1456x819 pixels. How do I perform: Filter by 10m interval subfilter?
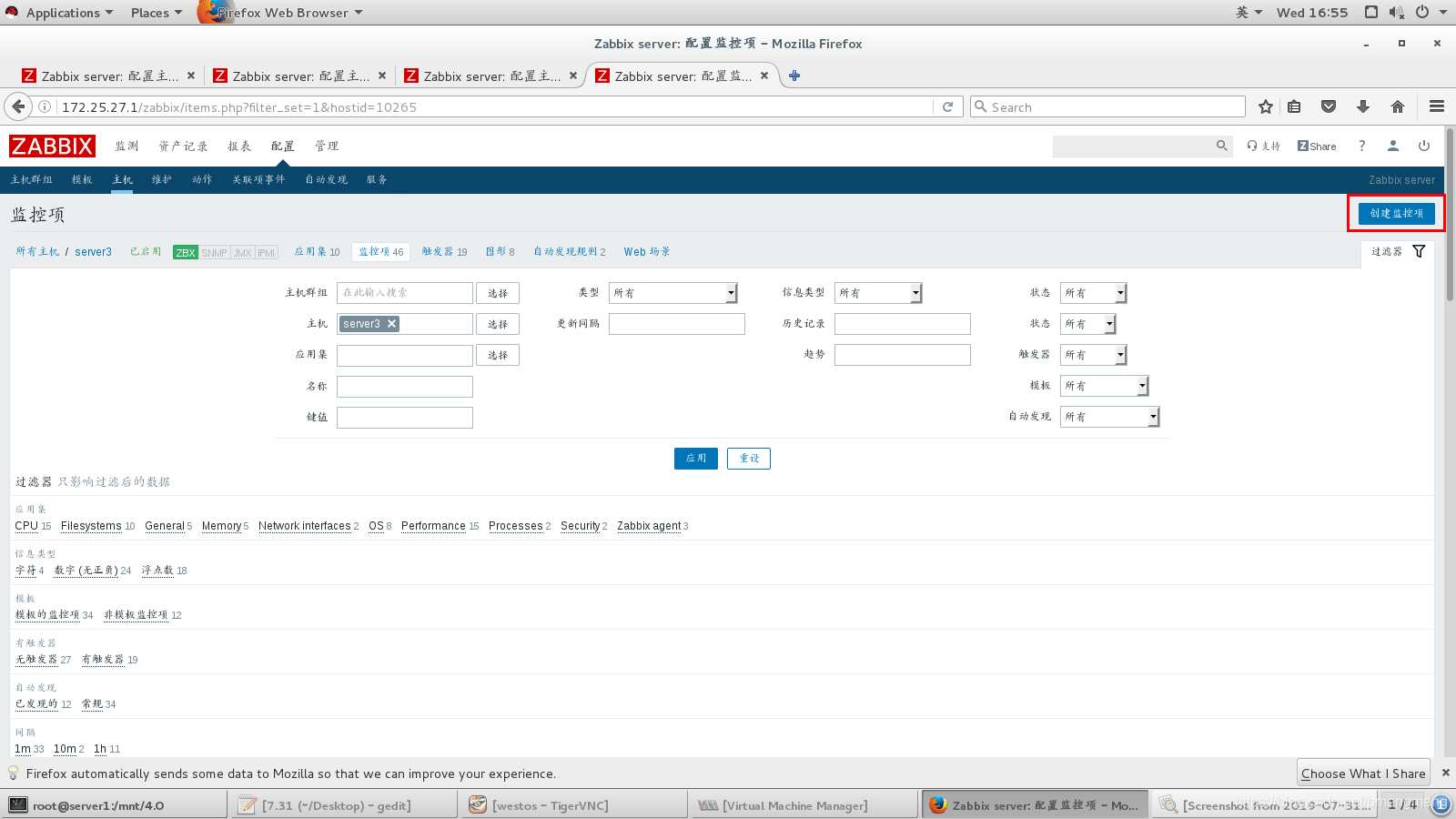[x=65, y=749]
